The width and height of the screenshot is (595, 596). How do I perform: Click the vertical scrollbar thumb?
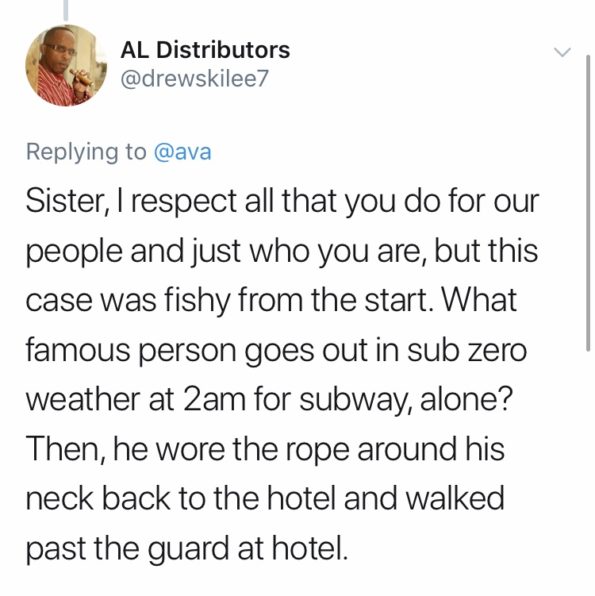588,203
